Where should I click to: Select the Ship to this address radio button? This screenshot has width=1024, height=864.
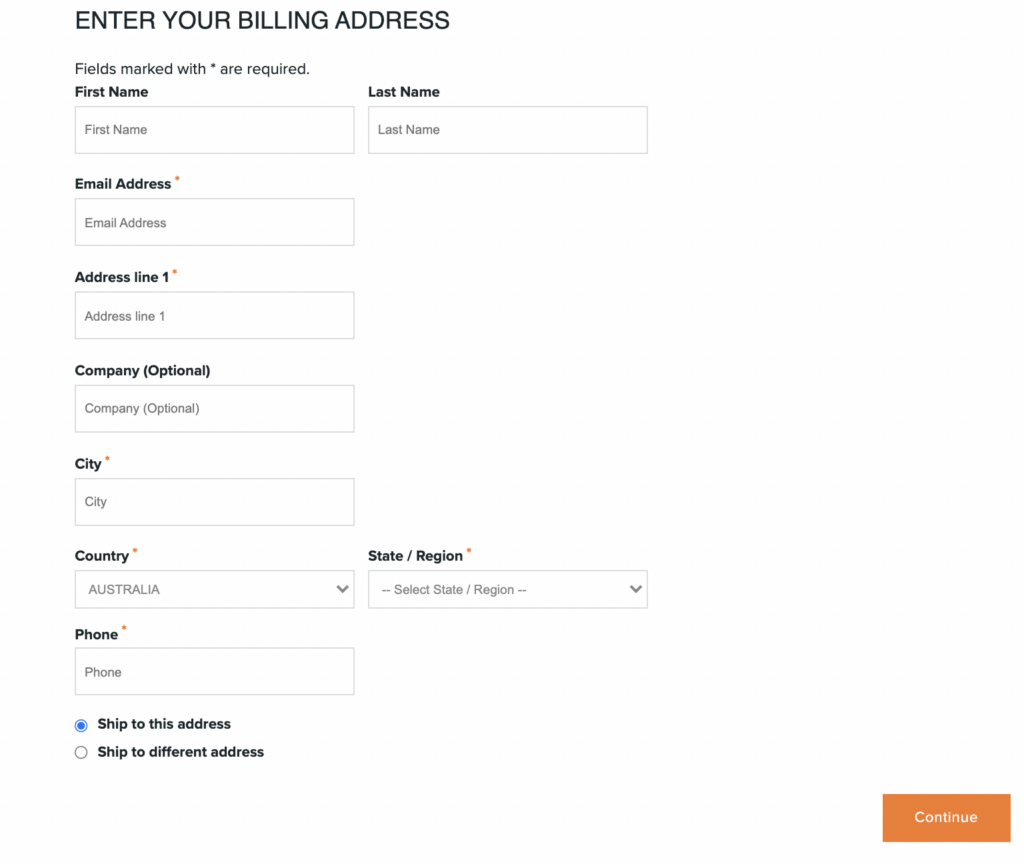(x=81, y=725)
